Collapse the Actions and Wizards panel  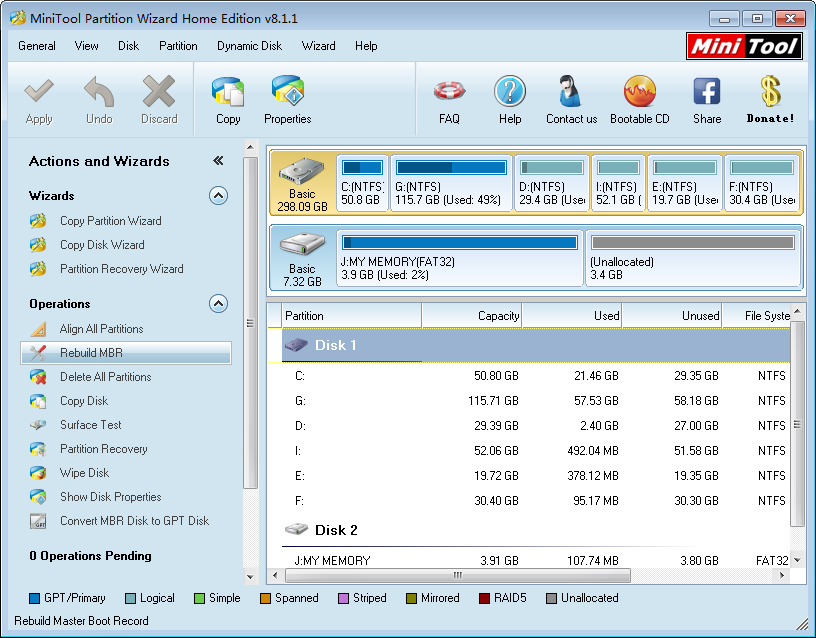point(219,161)
